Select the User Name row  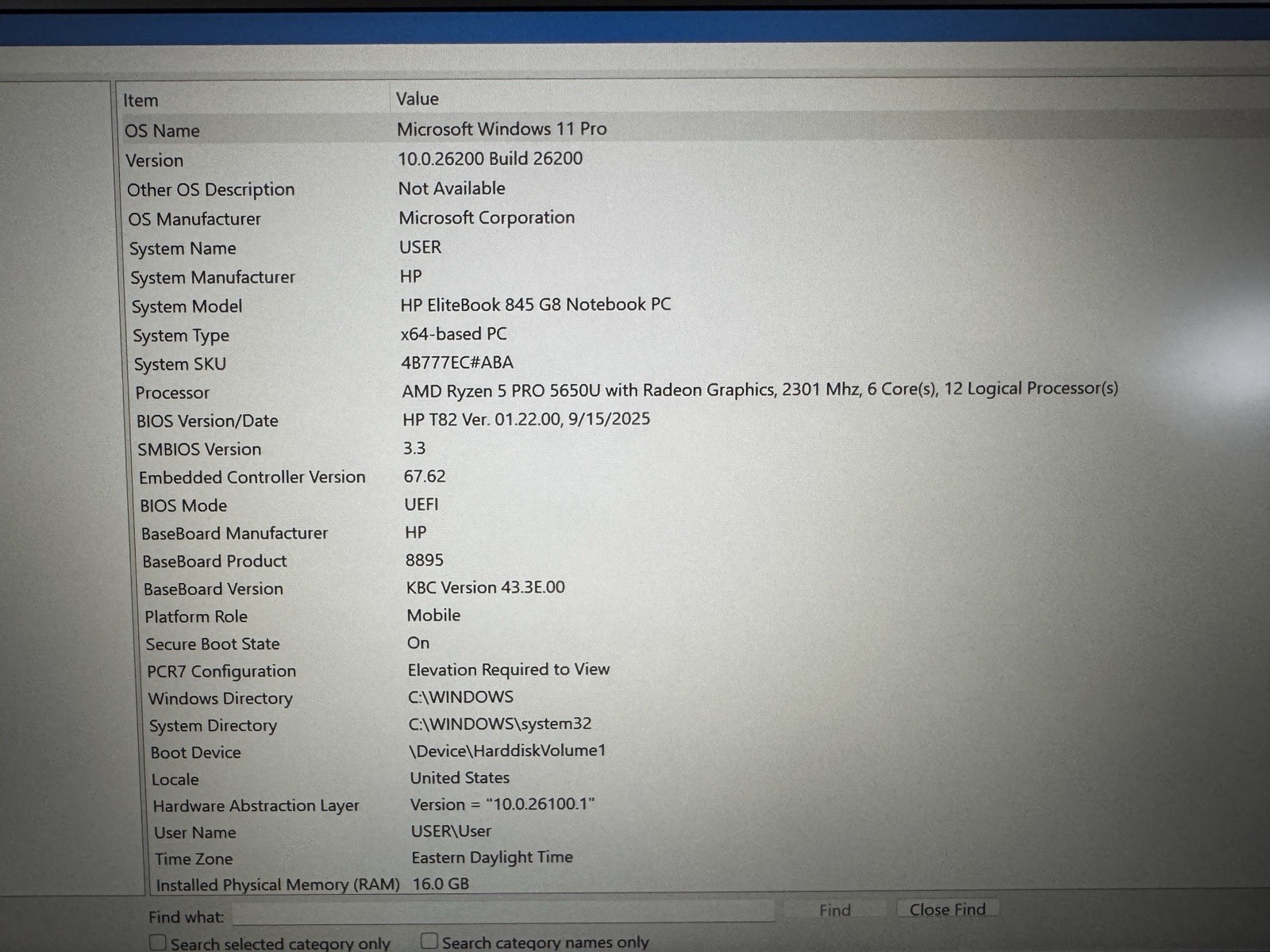point(195,833)
